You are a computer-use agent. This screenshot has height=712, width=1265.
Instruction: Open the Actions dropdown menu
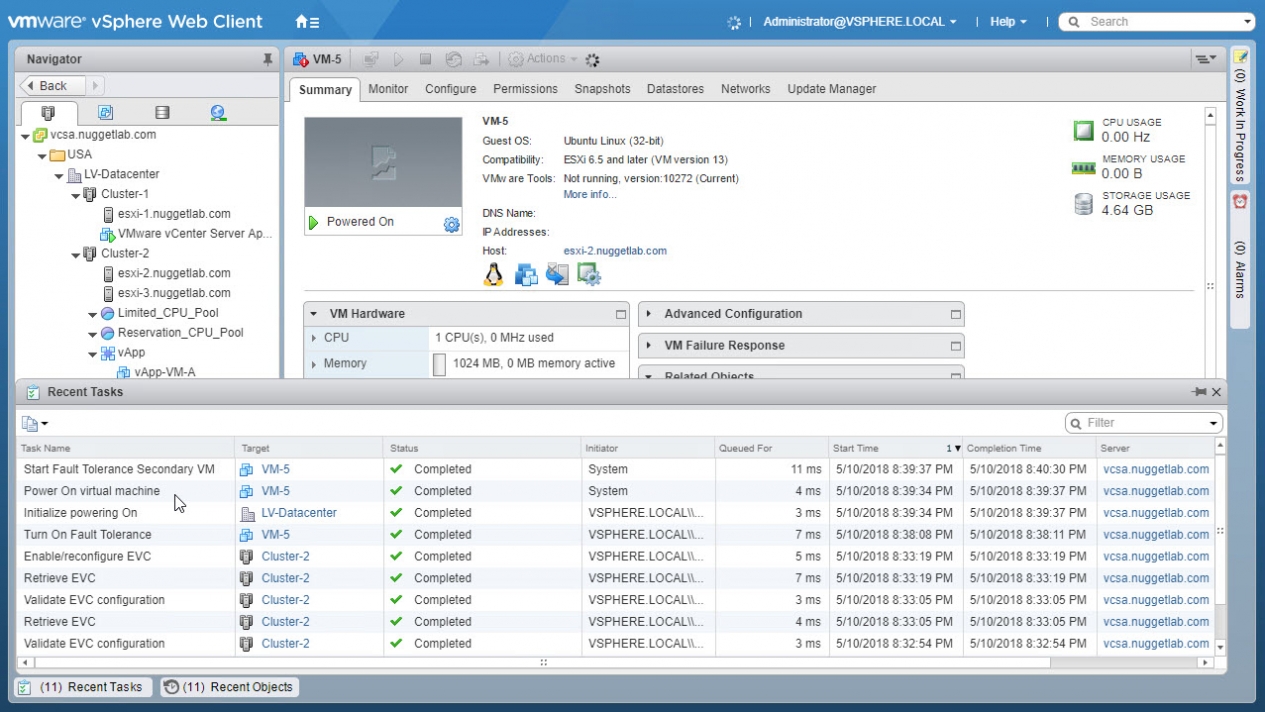click(x=544, y=59)
